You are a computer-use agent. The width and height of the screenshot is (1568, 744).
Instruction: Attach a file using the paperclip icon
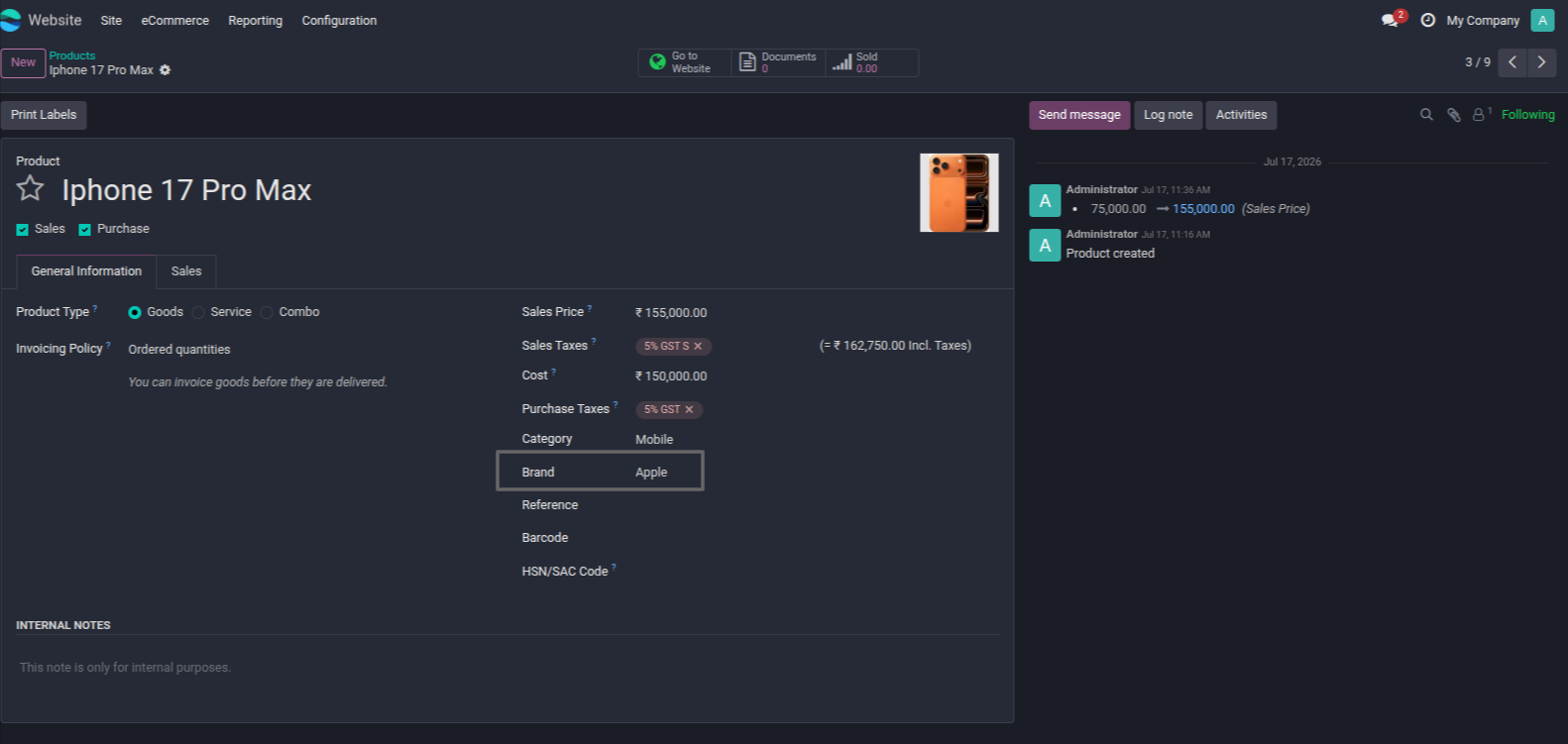pyautogui.click(x=1453, y=115)
